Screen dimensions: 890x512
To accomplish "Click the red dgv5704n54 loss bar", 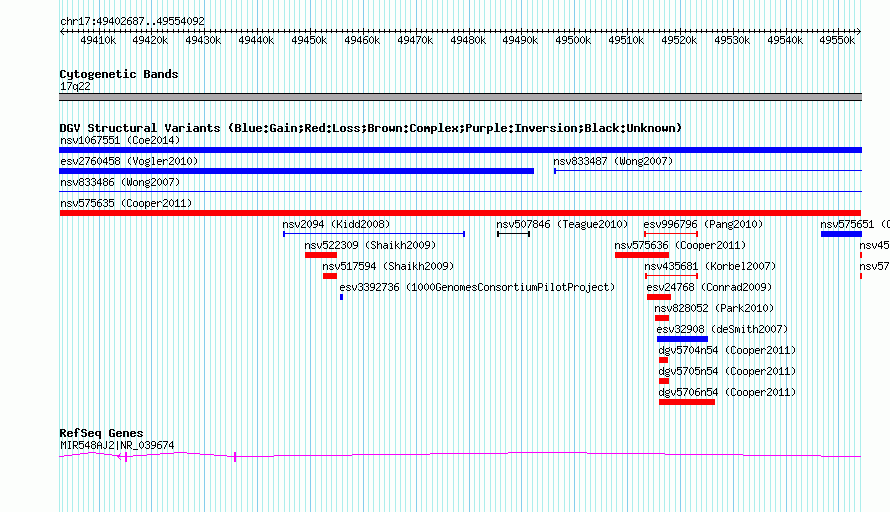I will [x=664, y=360].
